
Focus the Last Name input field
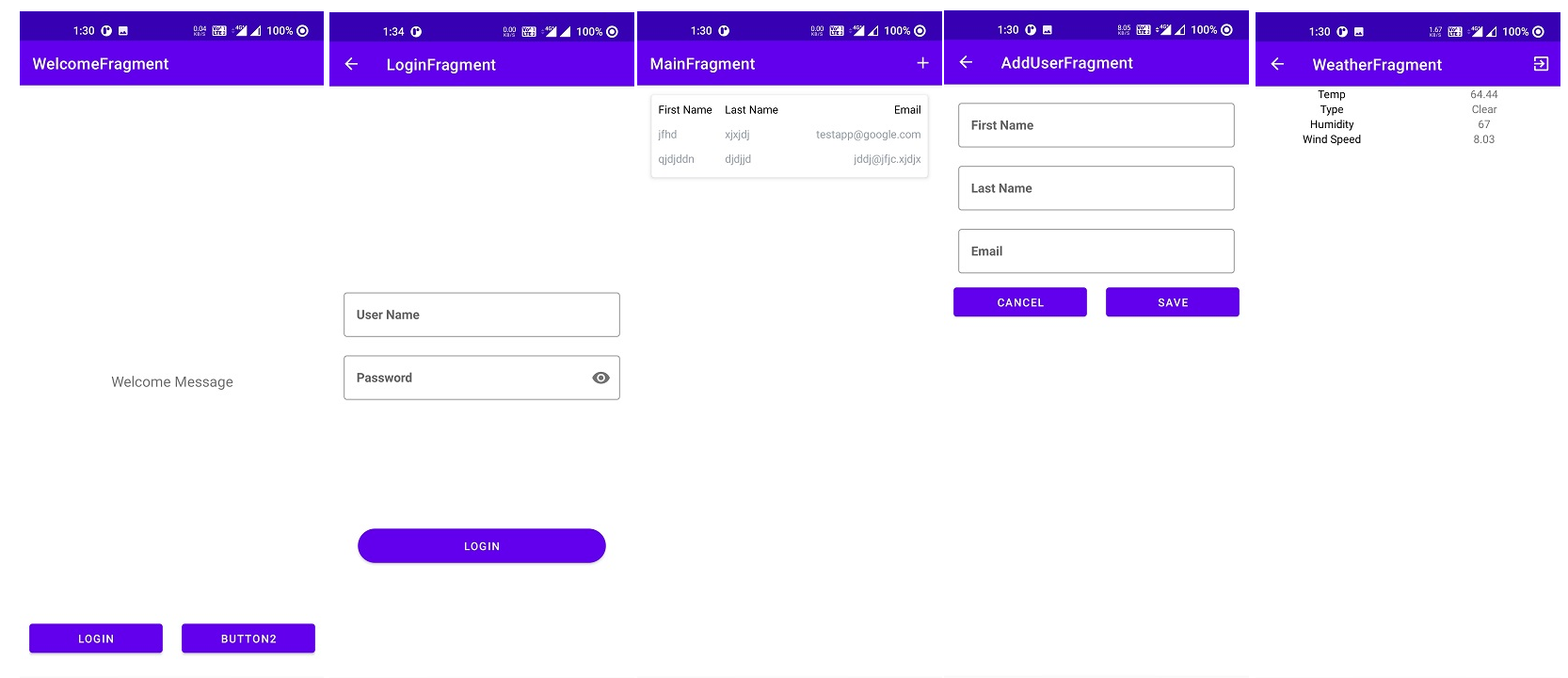click(x=1096, y=188)
